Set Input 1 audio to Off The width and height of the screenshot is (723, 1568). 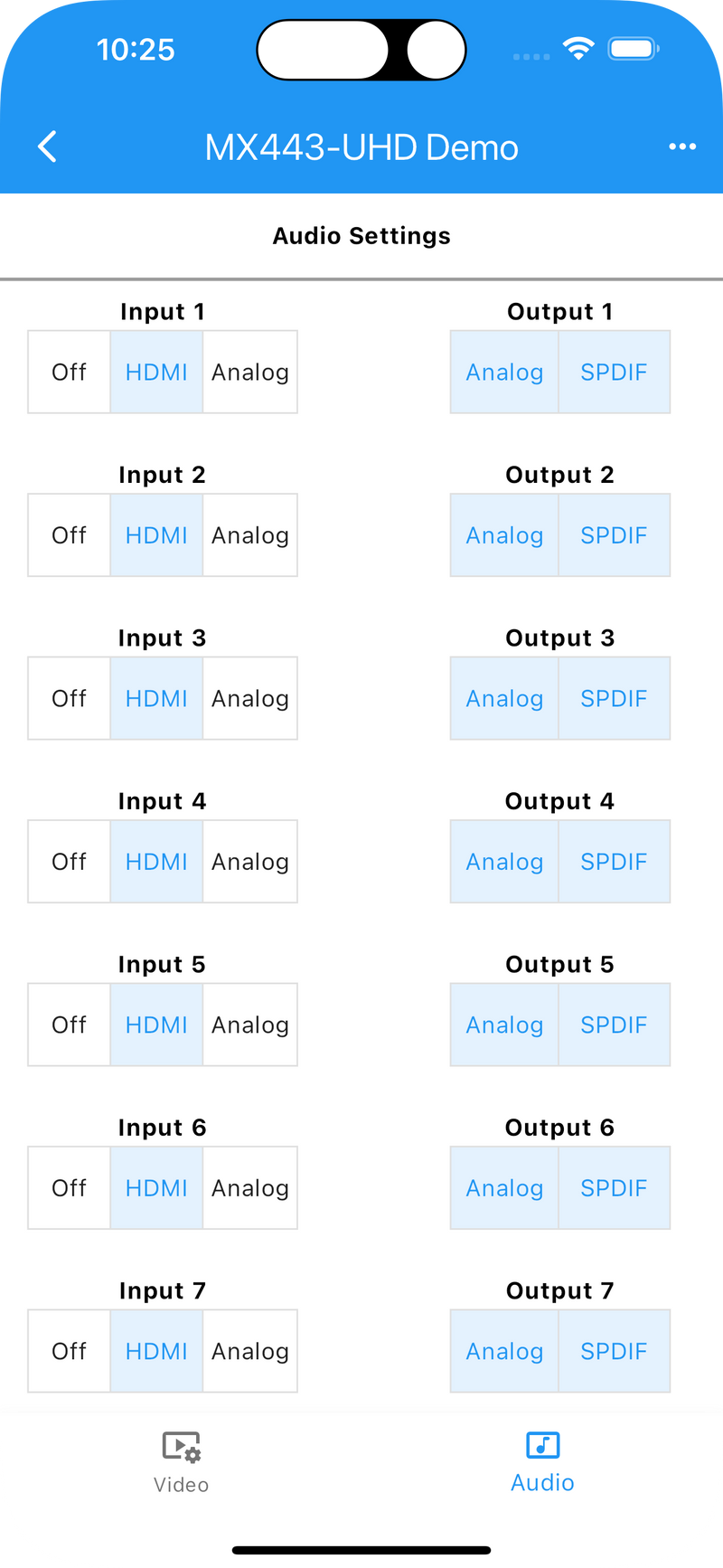point(70,372)
